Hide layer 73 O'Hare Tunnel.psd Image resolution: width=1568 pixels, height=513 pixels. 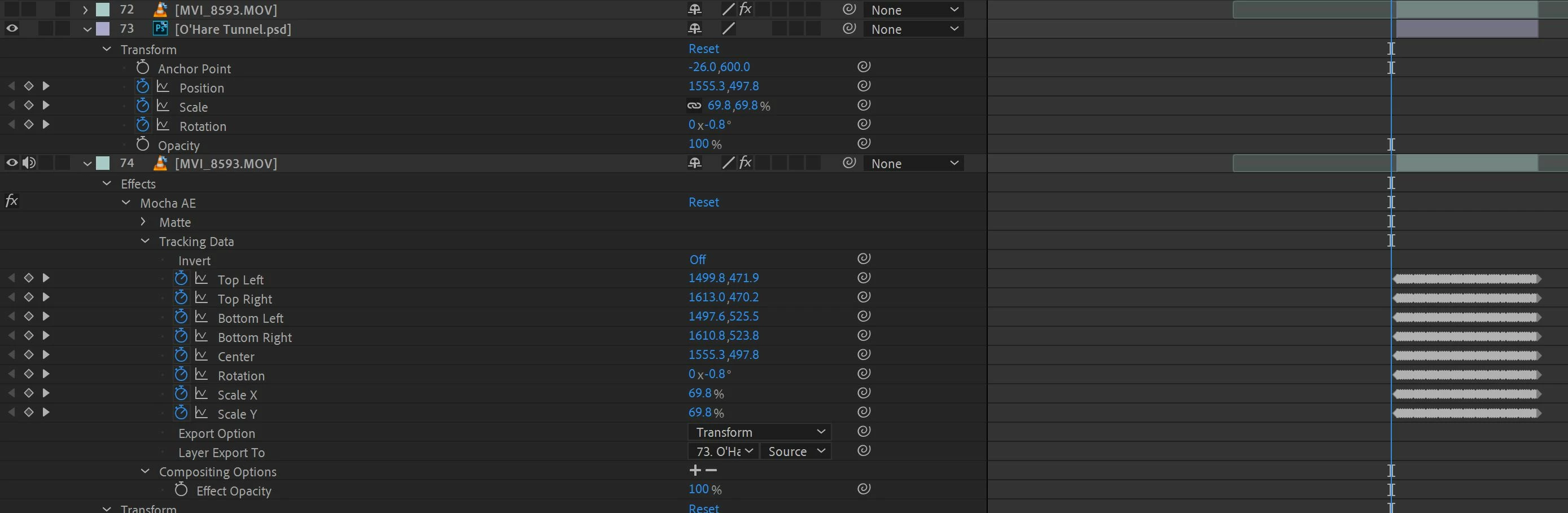coord(11,28)
